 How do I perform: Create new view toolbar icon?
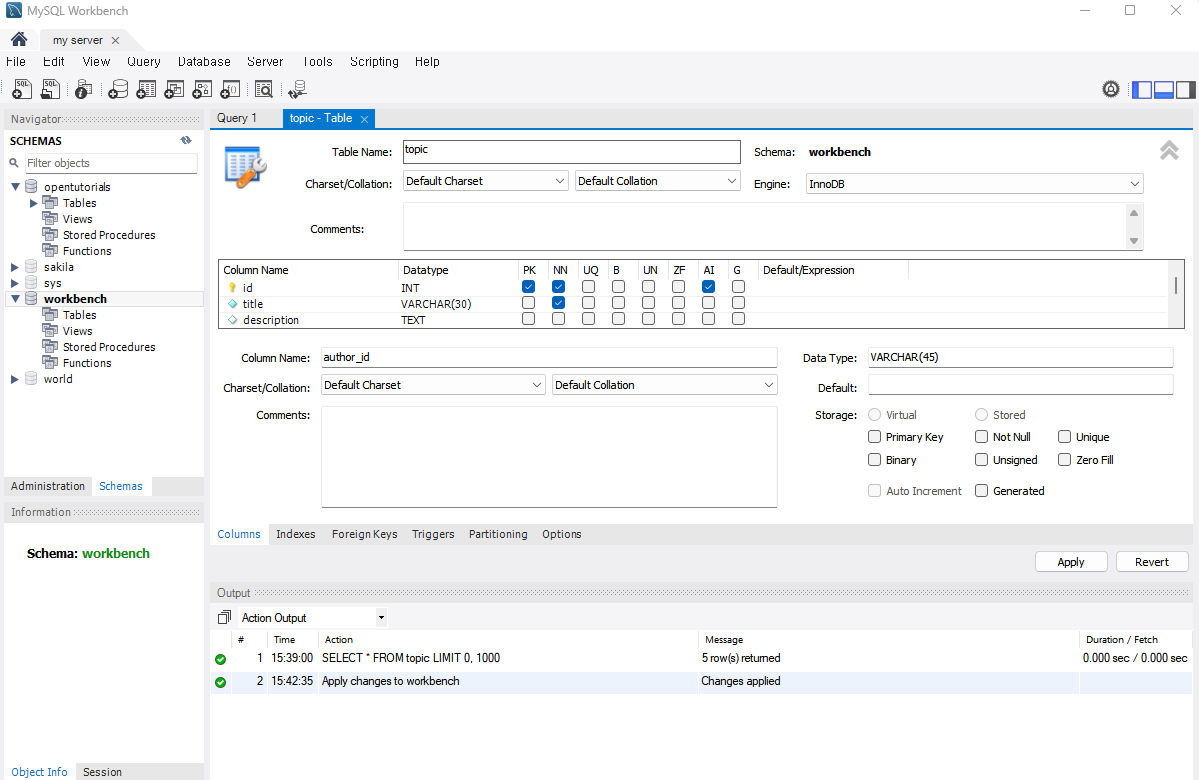tap(174, 89)
